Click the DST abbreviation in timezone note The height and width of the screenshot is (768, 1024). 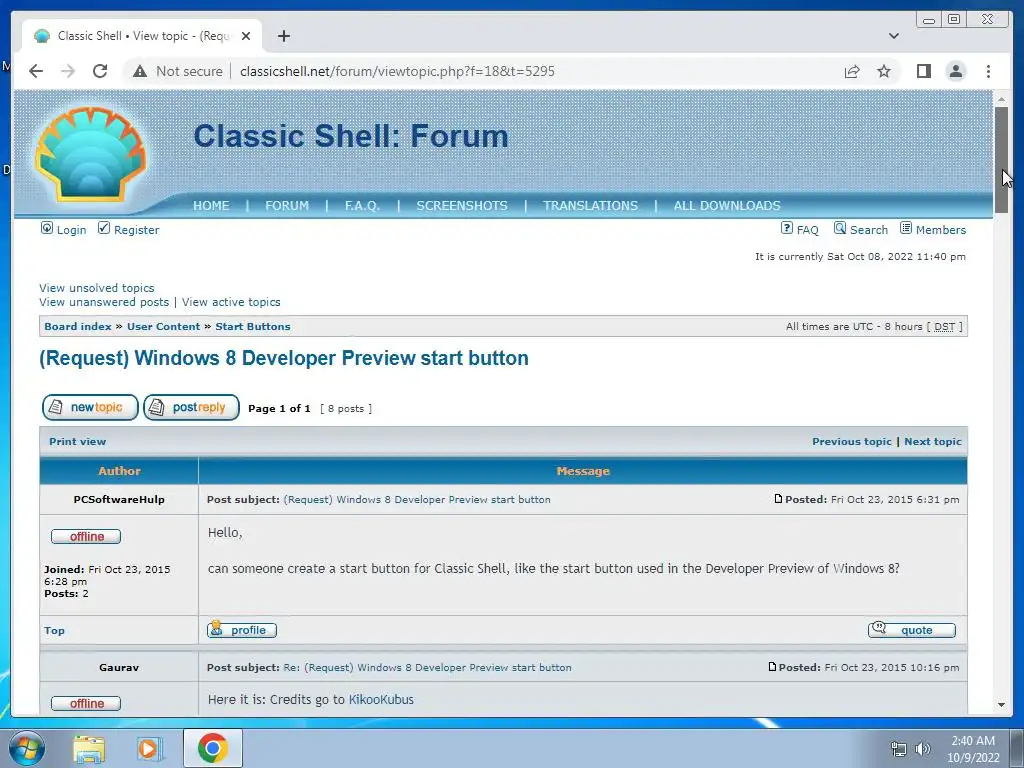pyautogui.click(x=944, y=327)
